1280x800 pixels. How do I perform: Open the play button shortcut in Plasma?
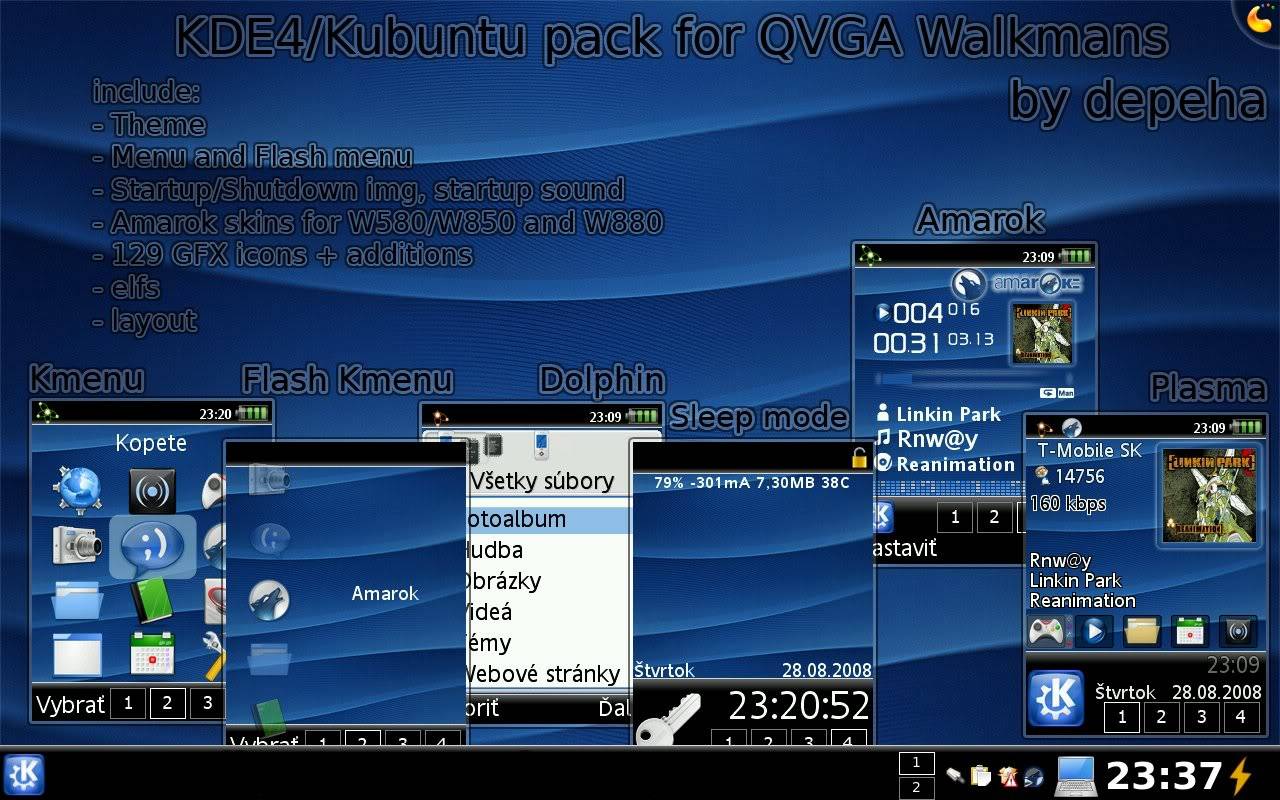tap(1095, 632)
